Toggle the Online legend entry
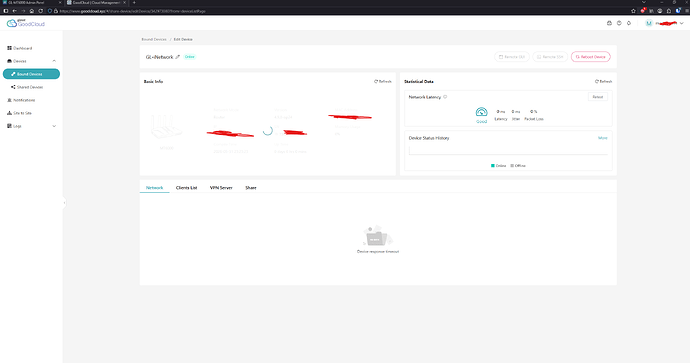Image resolution: width=690 pixels, height=363 pixels. pos(498,166)
